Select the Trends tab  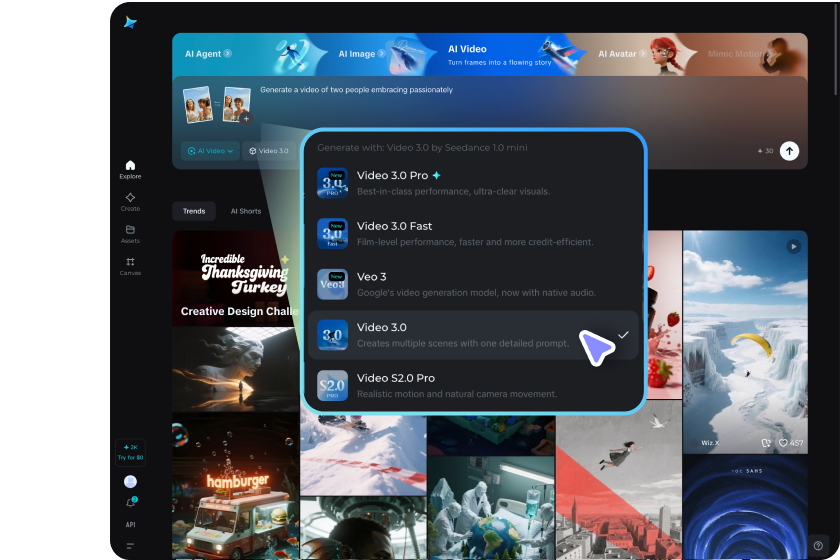pyautogui.click(x=194, y=211)
